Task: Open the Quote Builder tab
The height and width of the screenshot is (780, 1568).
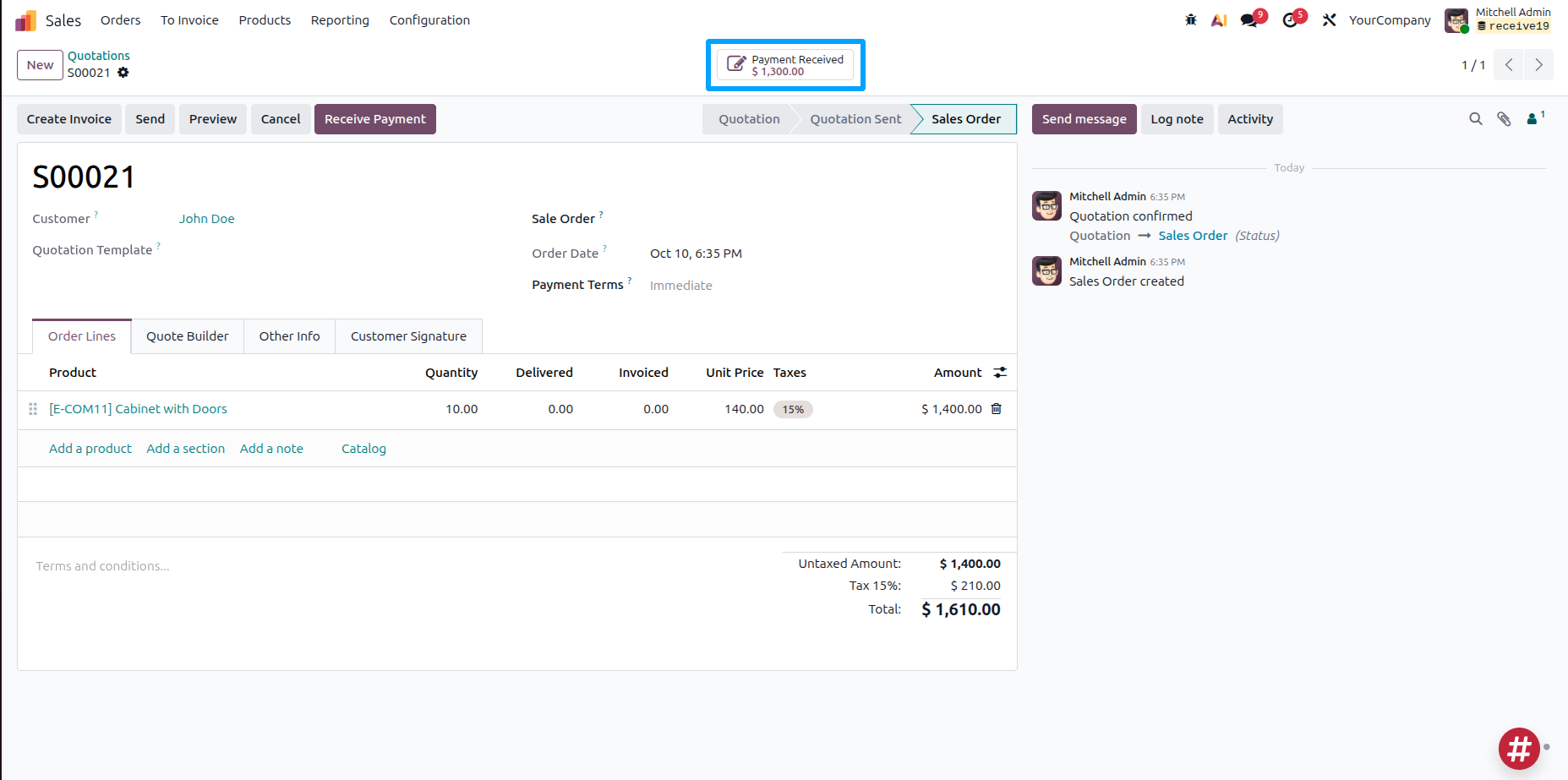Action: 187,336
